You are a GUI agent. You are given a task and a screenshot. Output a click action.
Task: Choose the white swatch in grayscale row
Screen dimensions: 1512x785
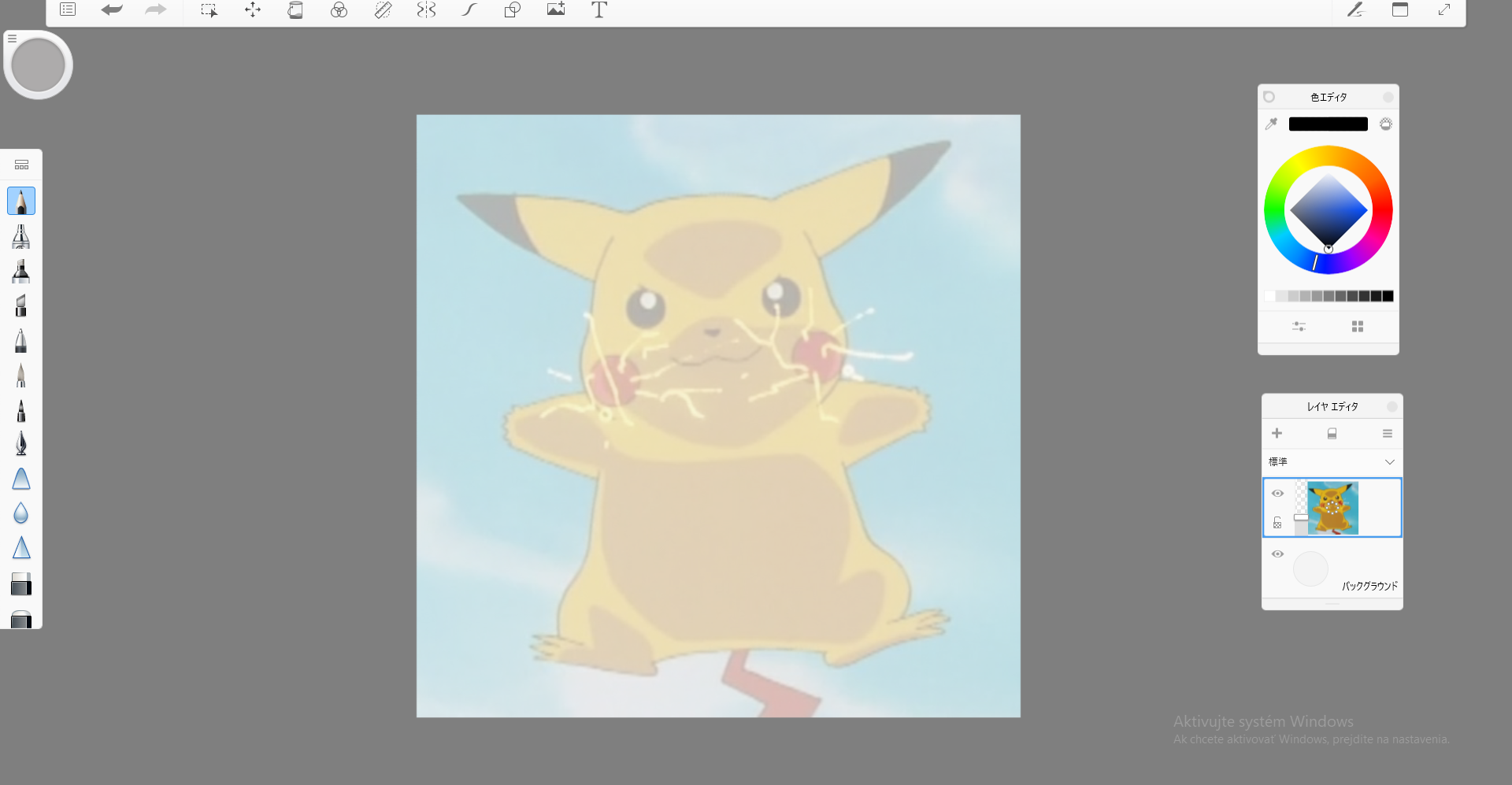[1269, 296]
